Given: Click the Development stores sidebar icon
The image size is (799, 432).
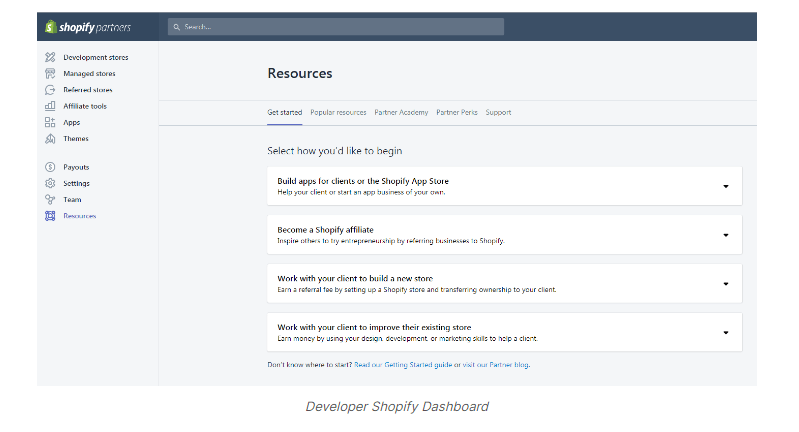Looking at the screenshot, I should [50, 57].
